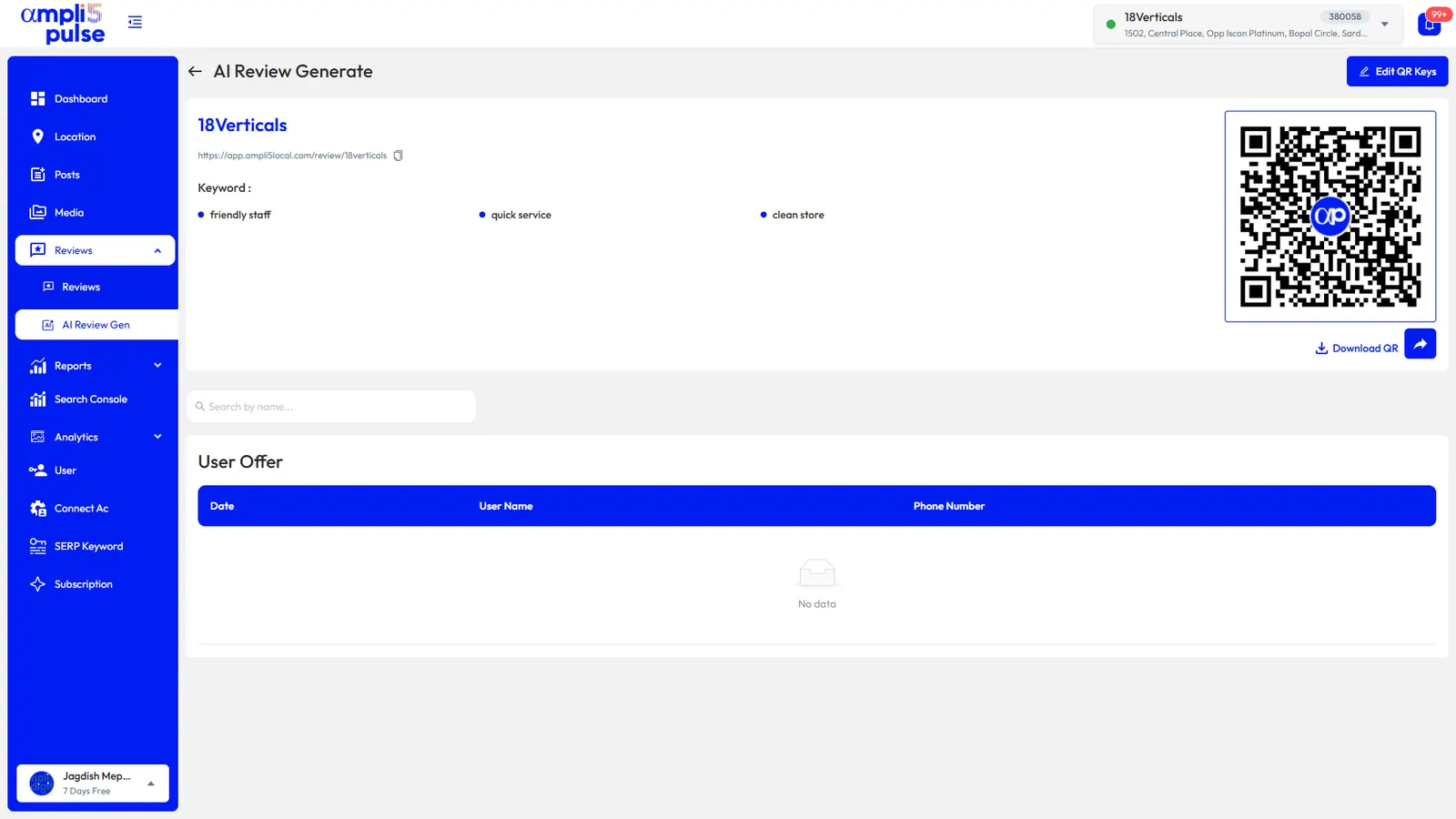Click the User Name column header
1456x819 pixels.
pos(506,506)
